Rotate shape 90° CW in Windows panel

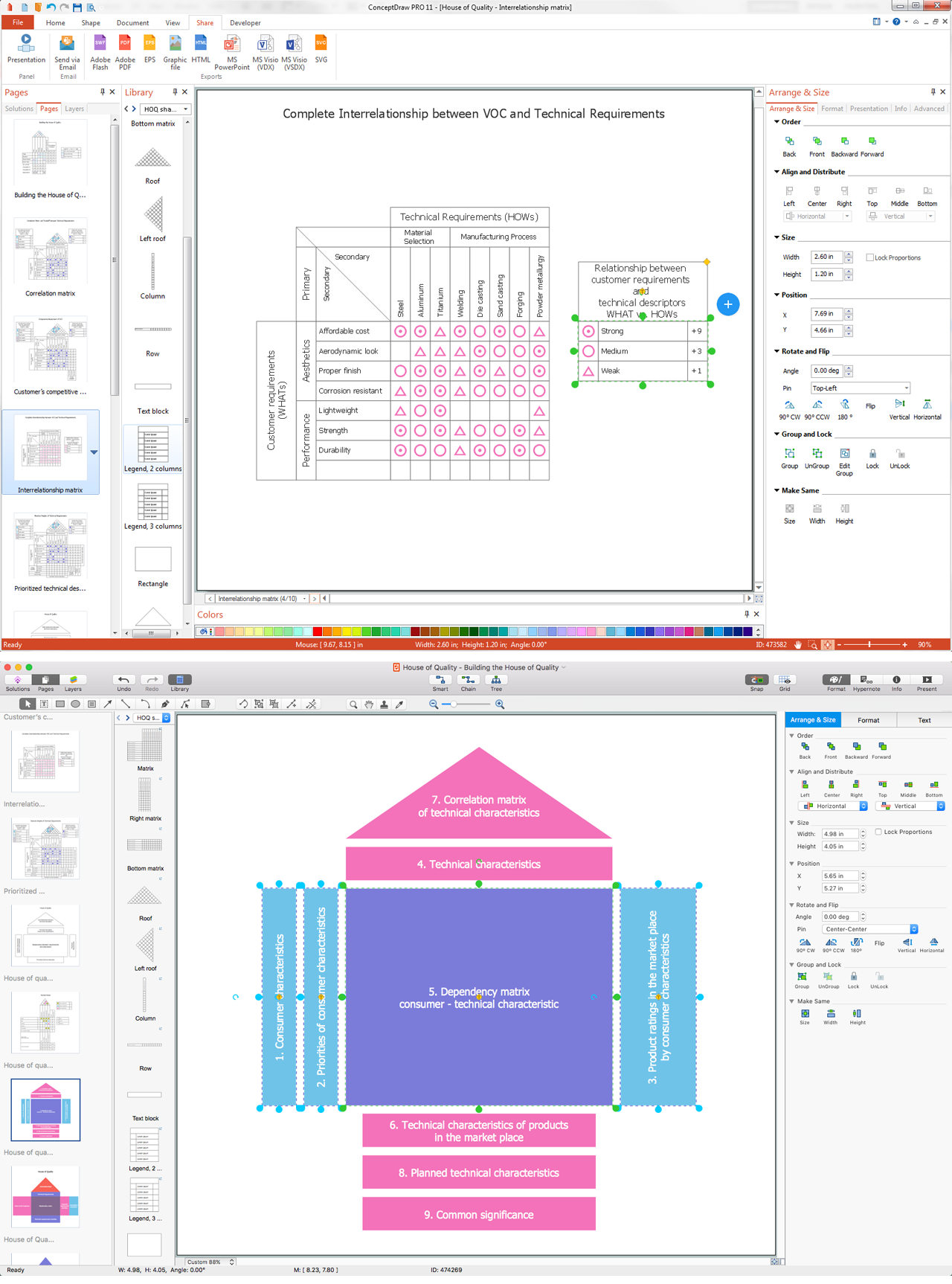click(789, 409)
